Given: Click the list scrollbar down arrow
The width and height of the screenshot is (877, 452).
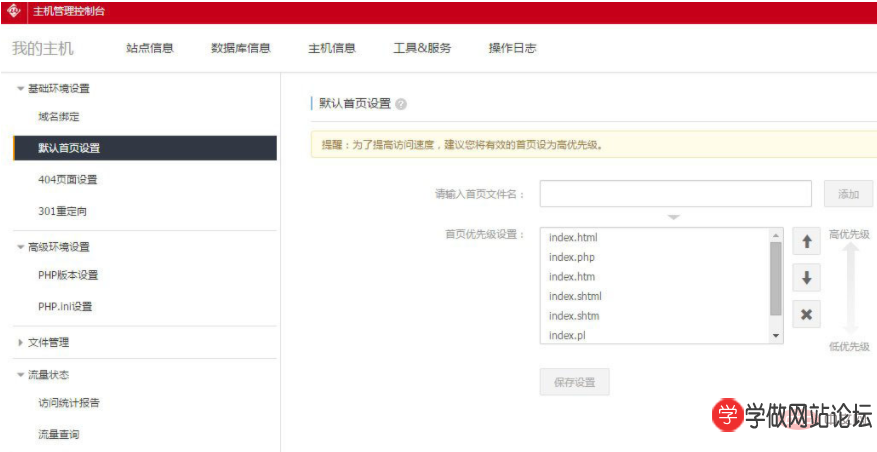Looking at the screenshot, I should coord(776,336).
